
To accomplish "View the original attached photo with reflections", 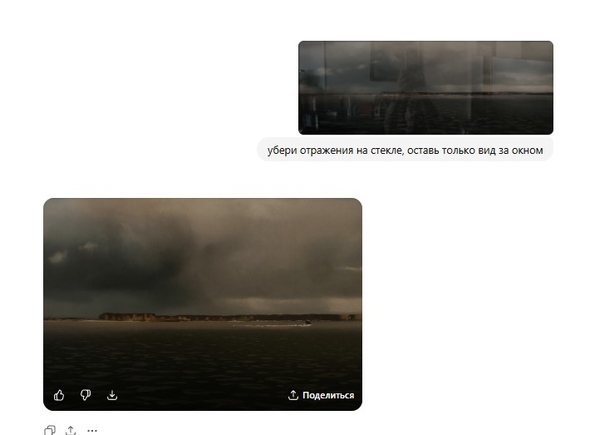I will [x=426, y=88].
